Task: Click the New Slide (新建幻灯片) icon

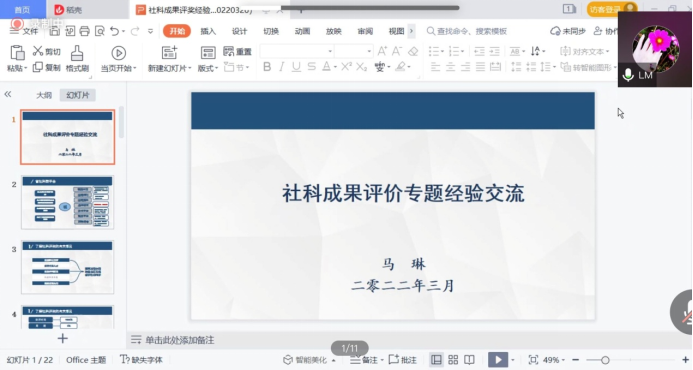Action: point(169,53)
